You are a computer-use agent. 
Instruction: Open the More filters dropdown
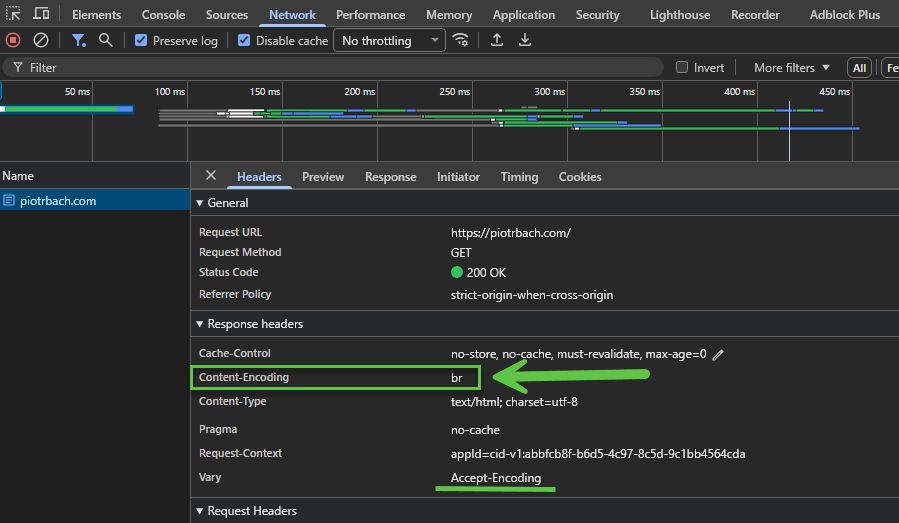coord(791,68)
